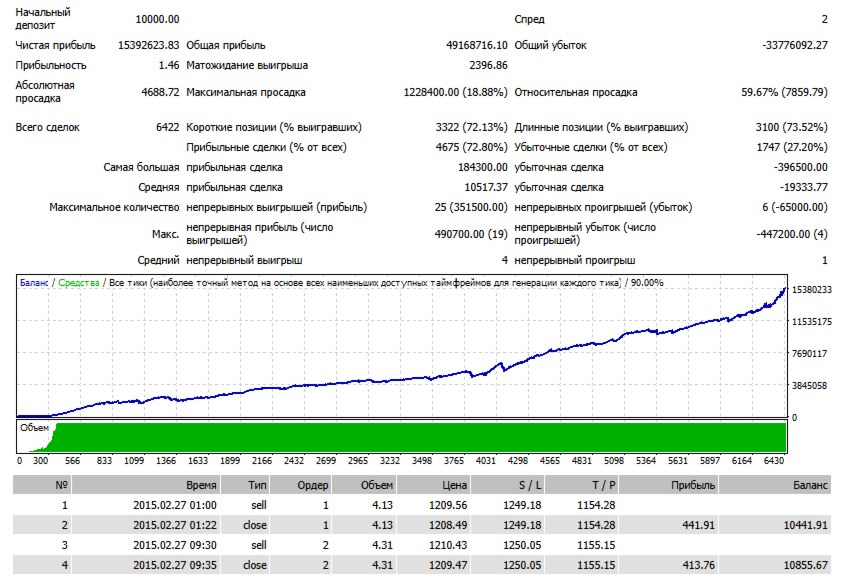The image size is (844, 578).
Task: Click the long positions value 3100 (73.52%)
Action: coord(792,127)
